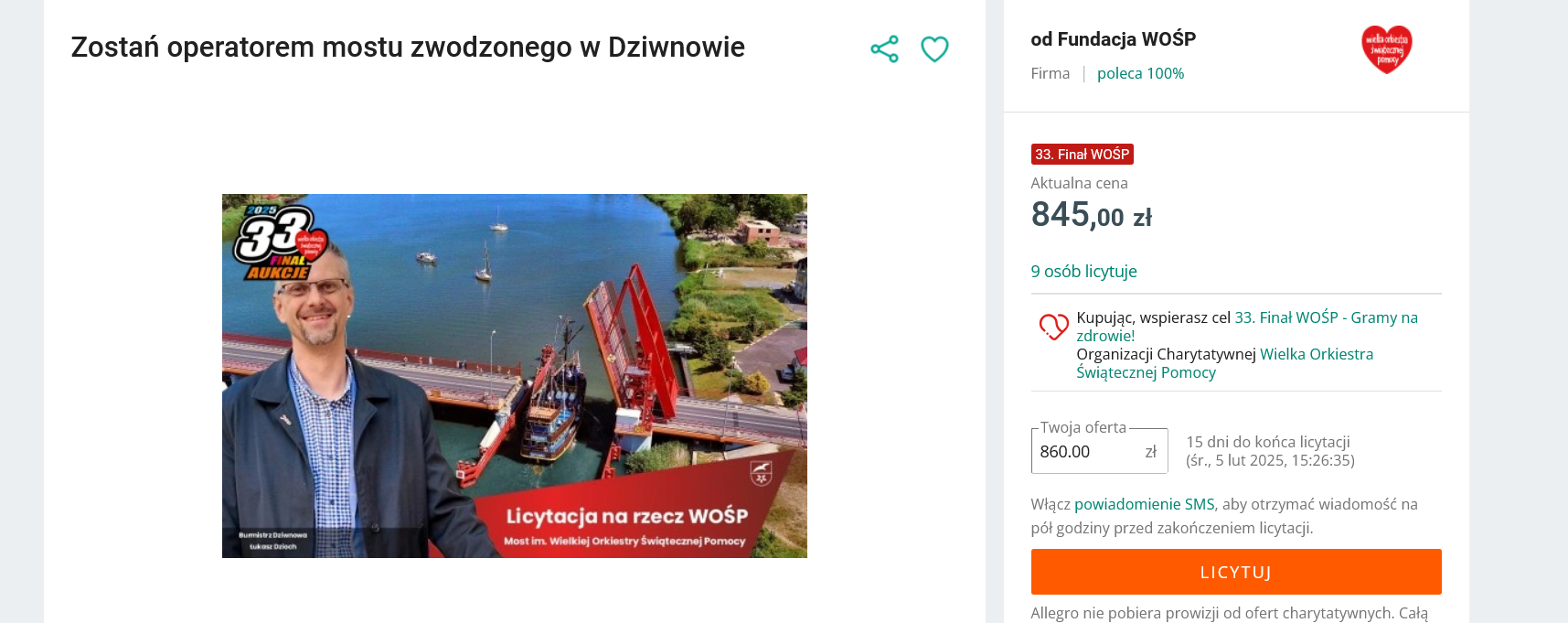Add auction to favorites with heart icon

[x=934, y=48]
